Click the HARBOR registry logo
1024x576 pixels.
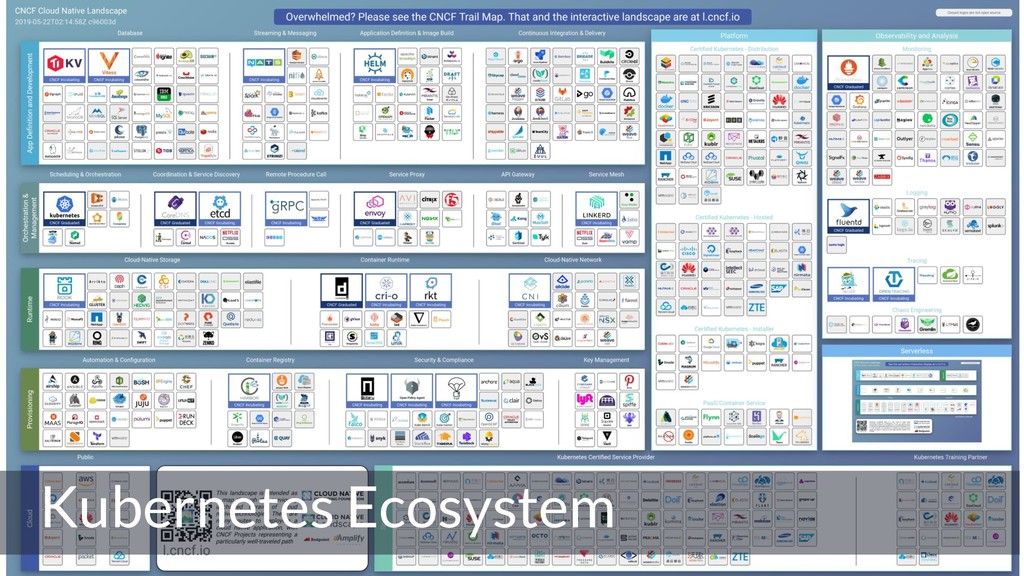(x=249, y=391)
